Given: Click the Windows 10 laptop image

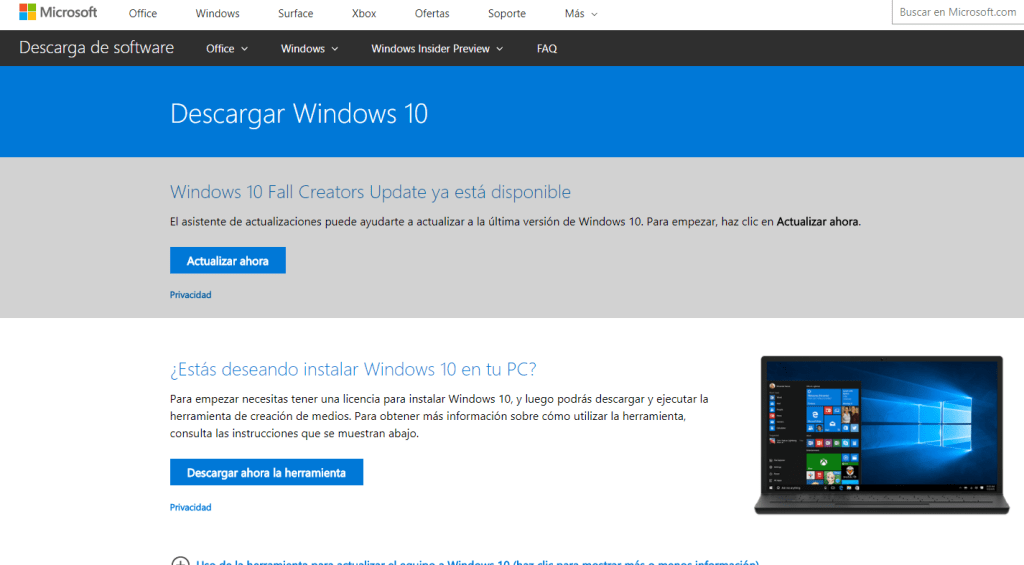Looking at the screenshot, I should pos(882,435).
